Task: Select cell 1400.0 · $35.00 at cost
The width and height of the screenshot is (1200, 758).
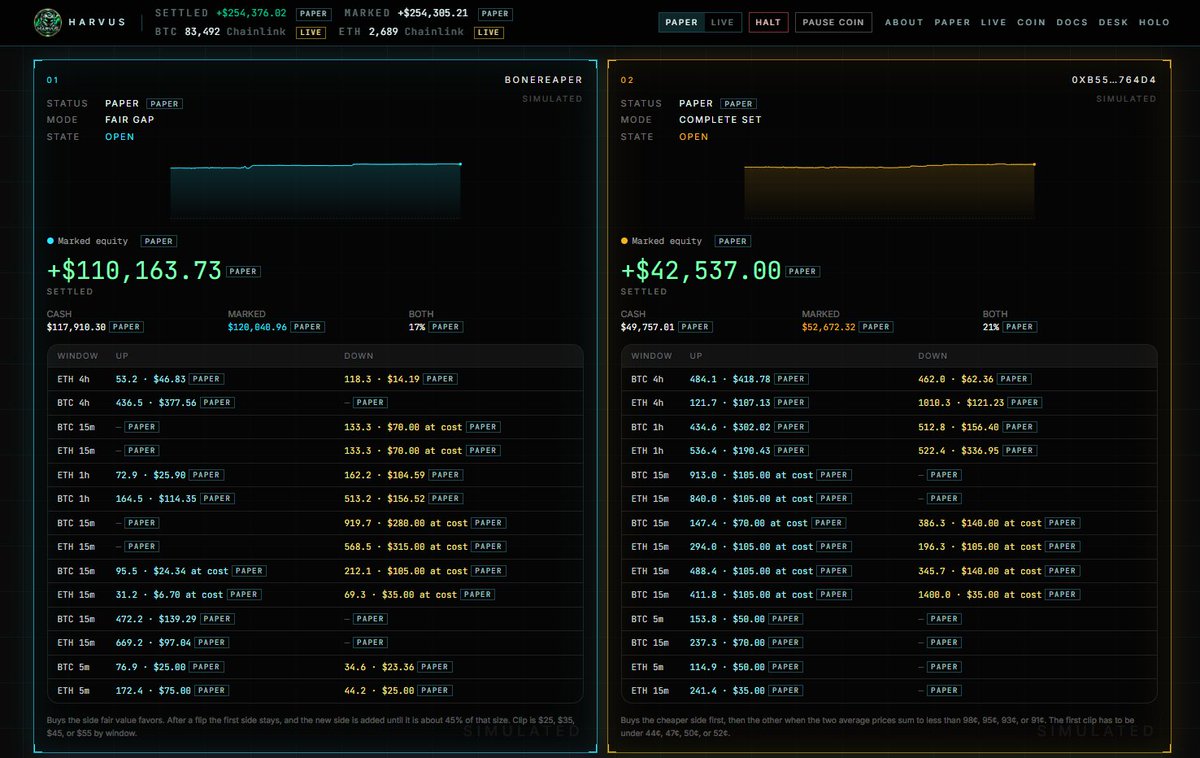Action: click(x=980, y=595)
